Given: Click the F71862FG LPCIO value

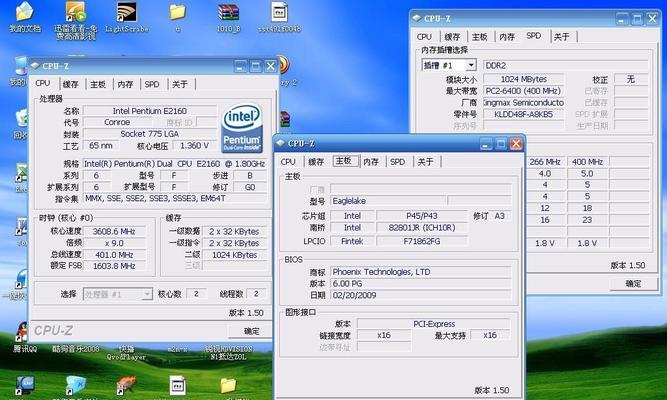Looking at the screenshot, I should pyautogui.click(x=422, y=241).
